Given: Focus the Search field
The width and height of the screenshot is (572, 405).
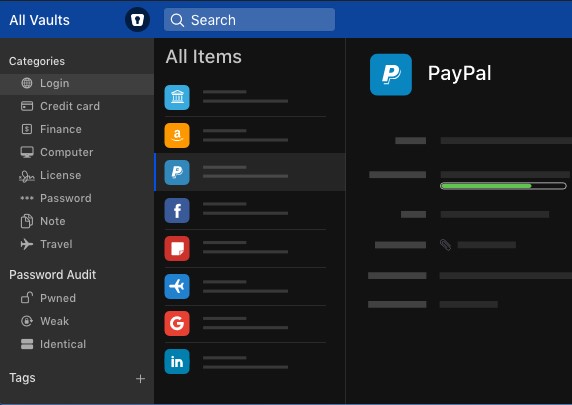Looking at the screenshot, I should [249, 20].
